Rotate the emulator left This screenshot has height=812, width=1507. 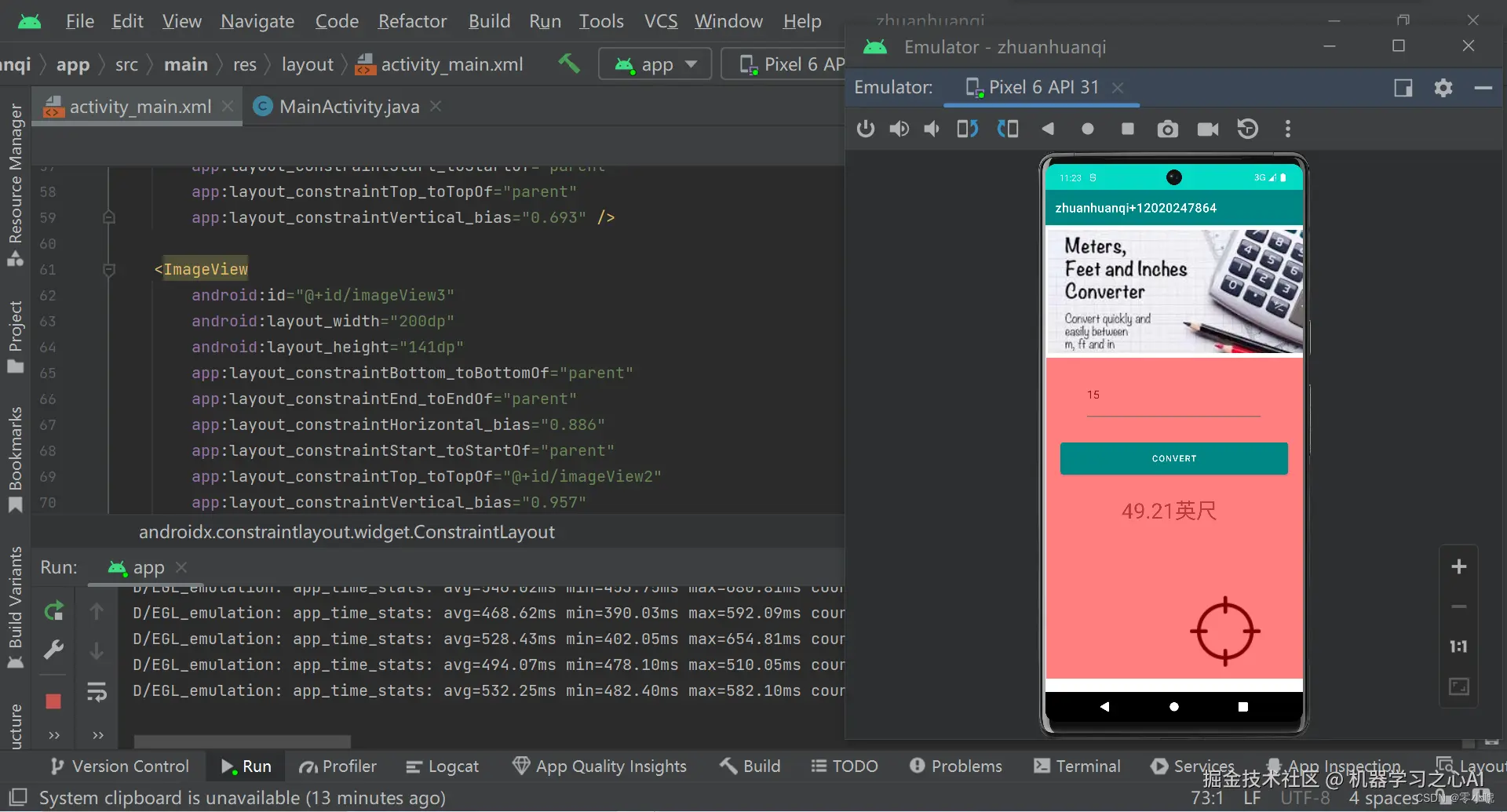[x=967, y=129]
